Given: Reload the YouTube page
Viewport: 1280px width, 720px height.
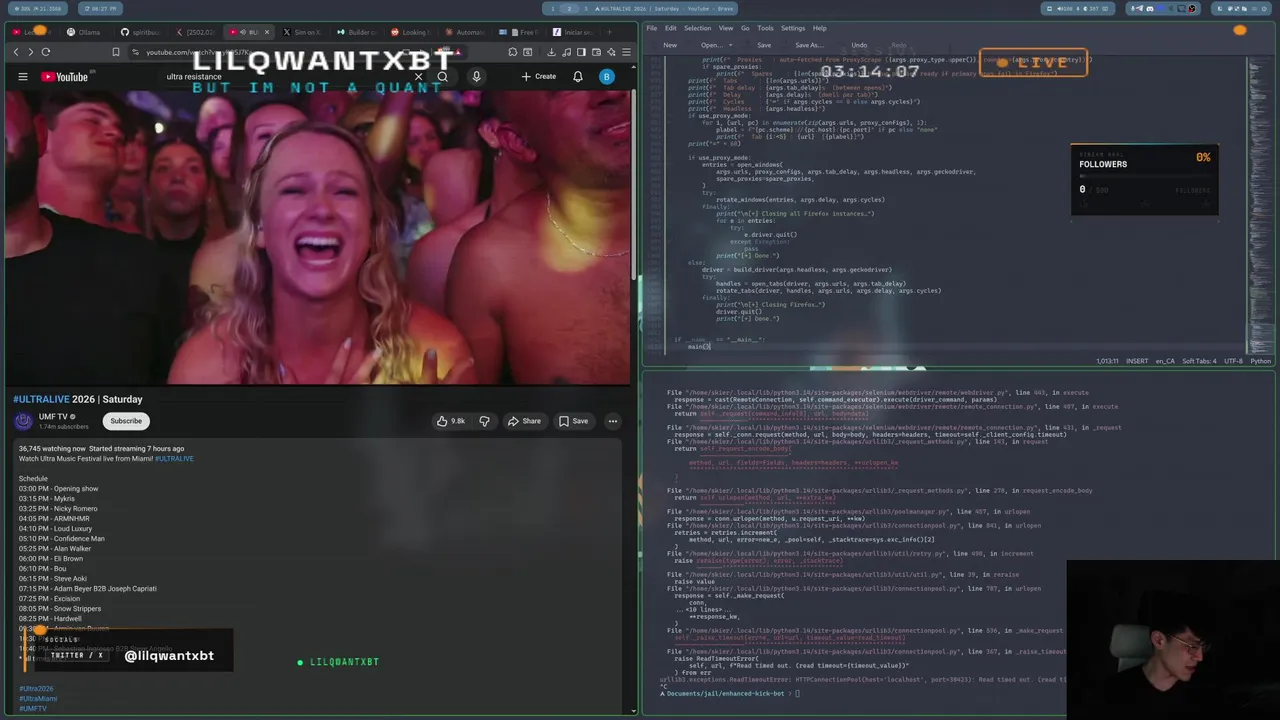Looking at the screenshot, I should [x=46, y=52].
